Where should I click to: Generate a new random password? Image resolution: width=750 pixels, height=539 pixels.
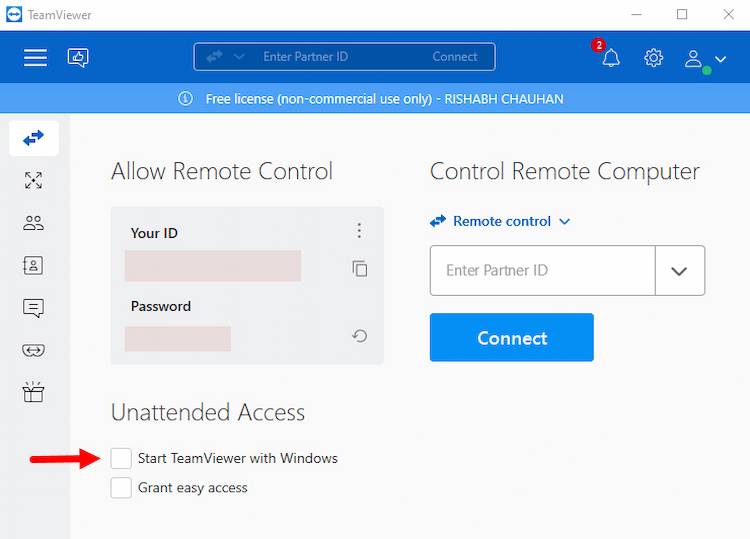(360, 336)
